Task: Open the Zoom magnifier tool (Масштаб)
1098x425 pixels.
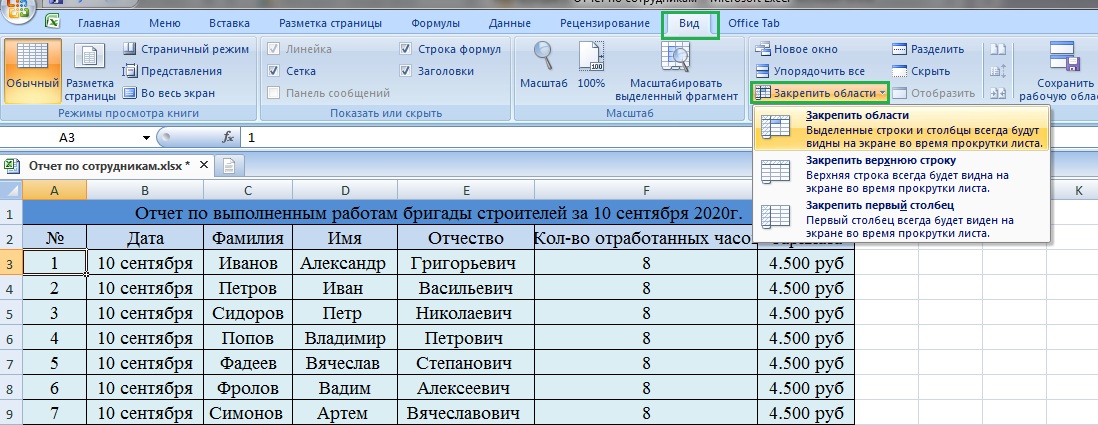Action: [x=544, y=66]
